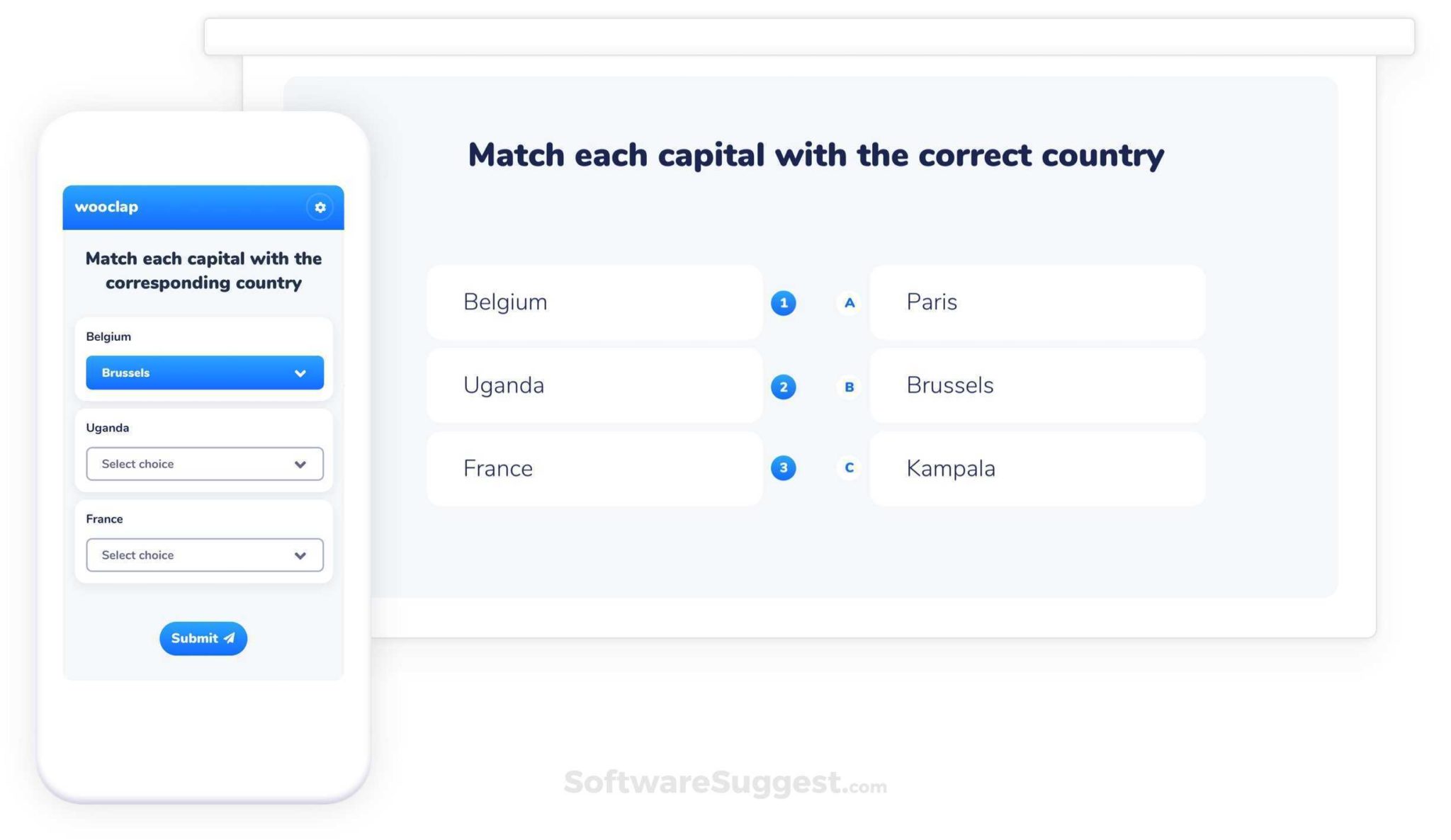This screenshot has width=1451, height=840.
Task: Click the numbered badge 1 beside Belgium
Action: (x=783, y=302)
